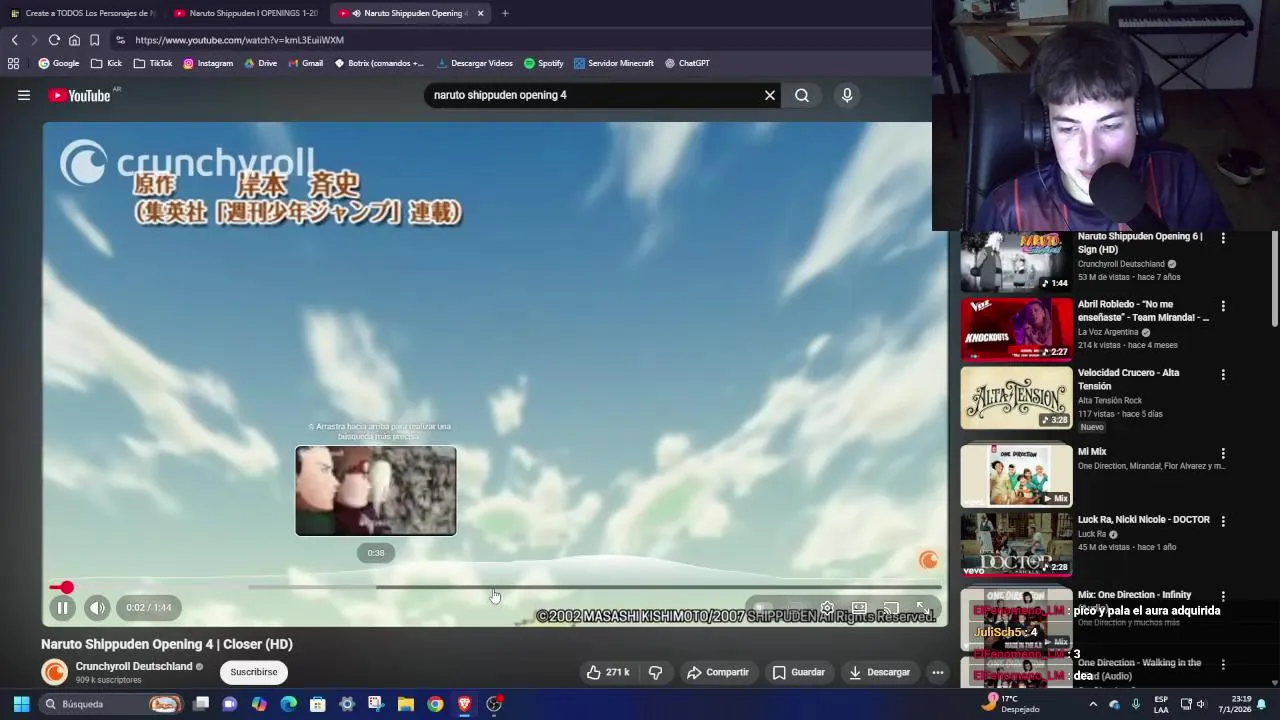The height and width of the screenshot is (720, 1280).
Task: Click the cast to TV icon
Action: [891, 607]
